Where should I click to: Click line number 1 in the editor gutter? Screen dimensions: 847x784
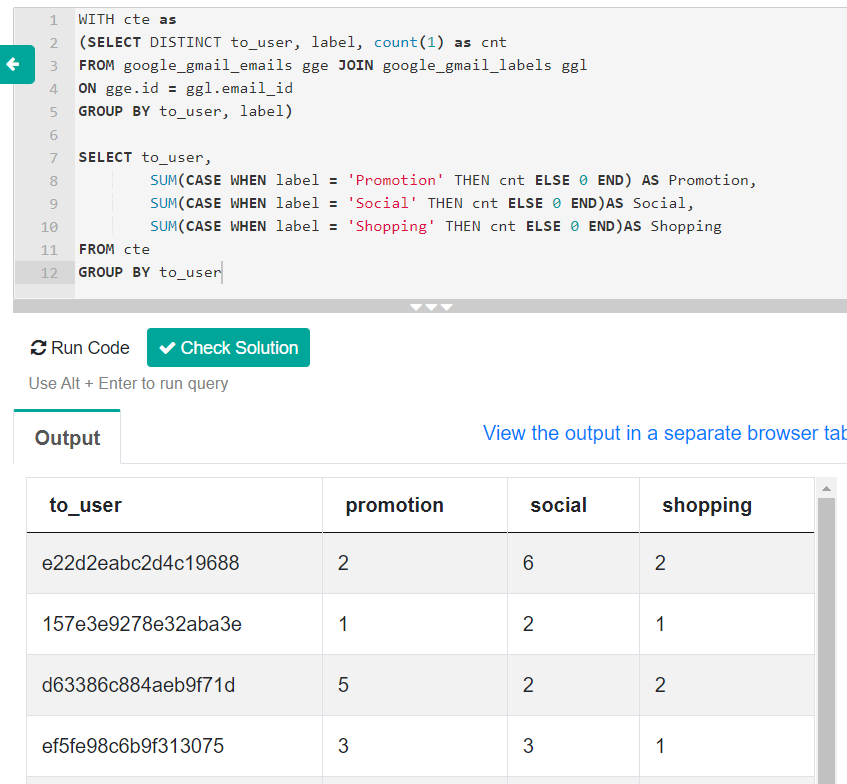(53, 20)
